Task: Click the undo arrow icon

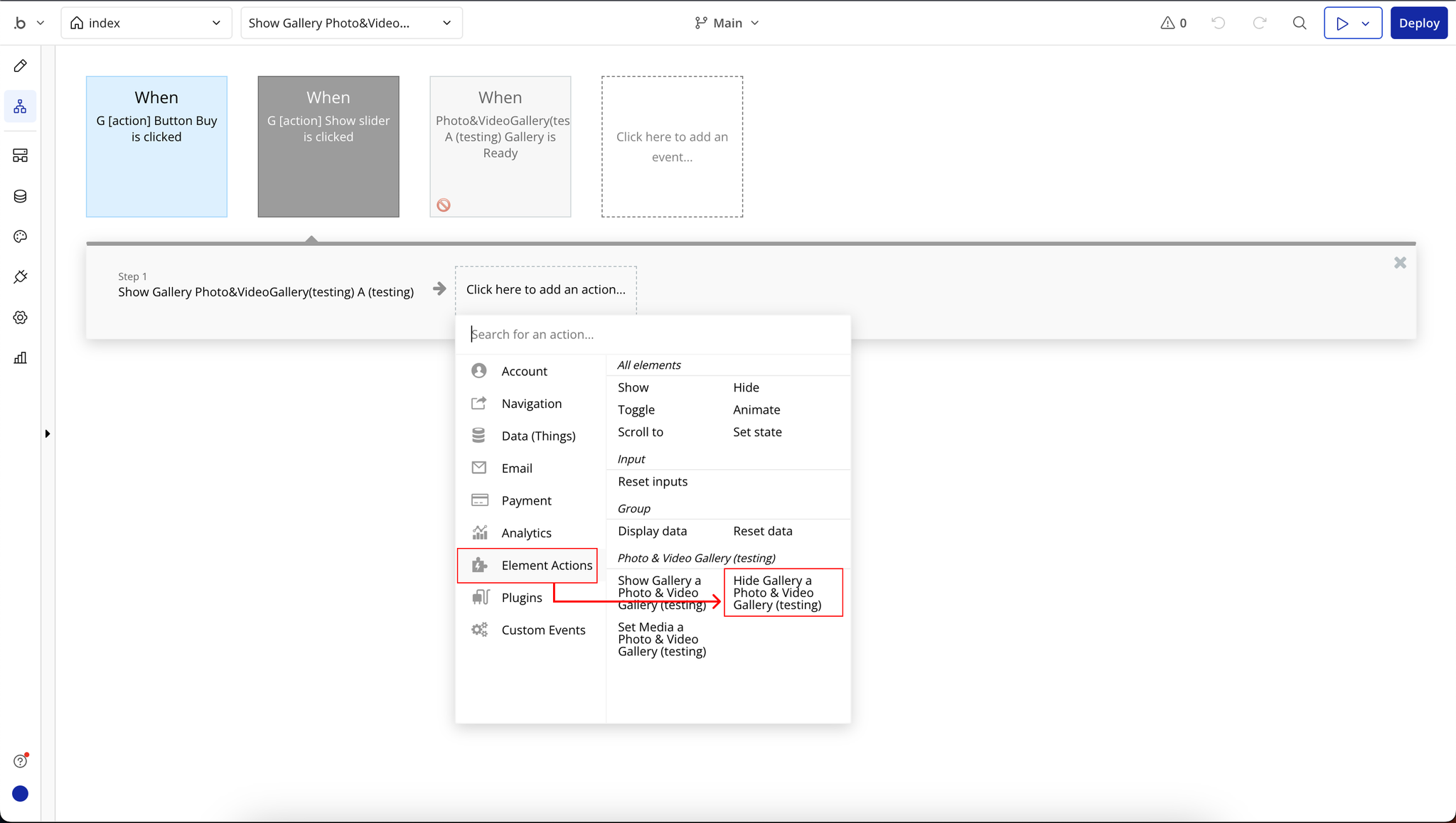Action: coord(1219,23)
